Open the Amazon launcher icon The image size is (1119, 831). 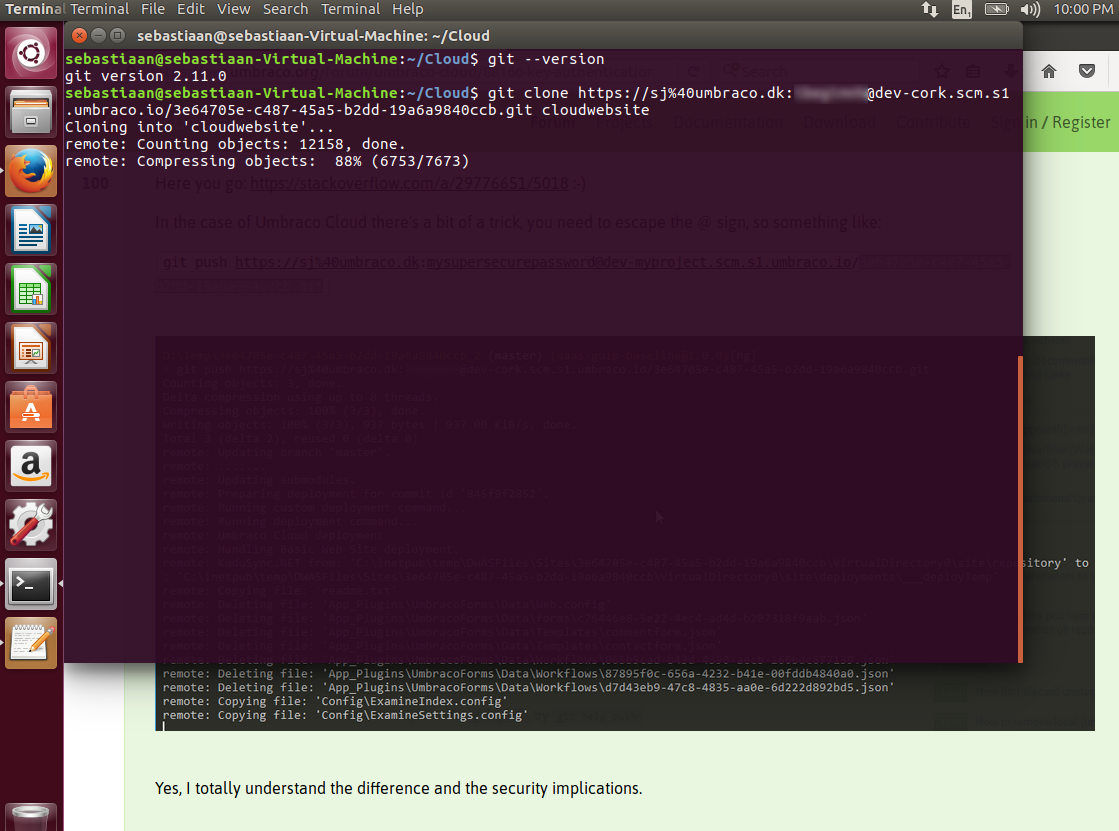[x=31, y=466]
